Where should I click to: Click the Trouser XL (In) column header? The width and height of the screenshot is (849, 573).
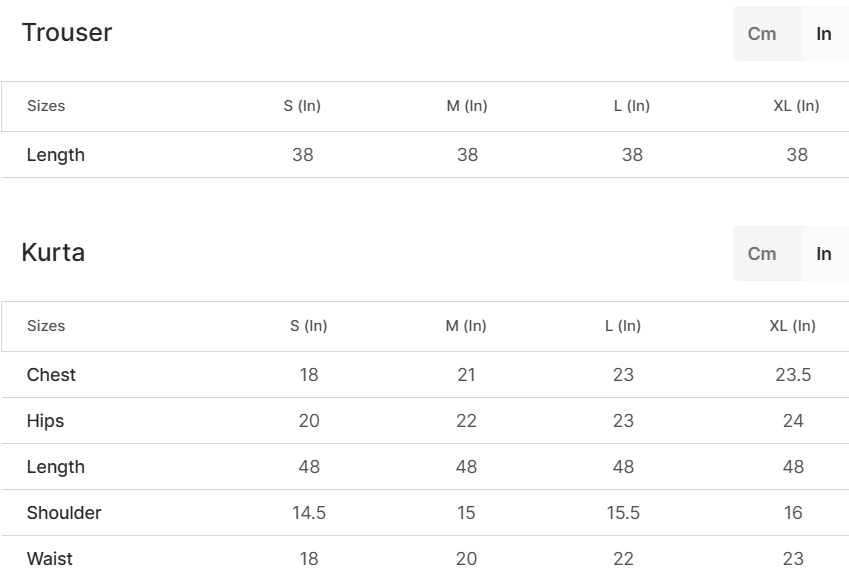coord(796,106)
